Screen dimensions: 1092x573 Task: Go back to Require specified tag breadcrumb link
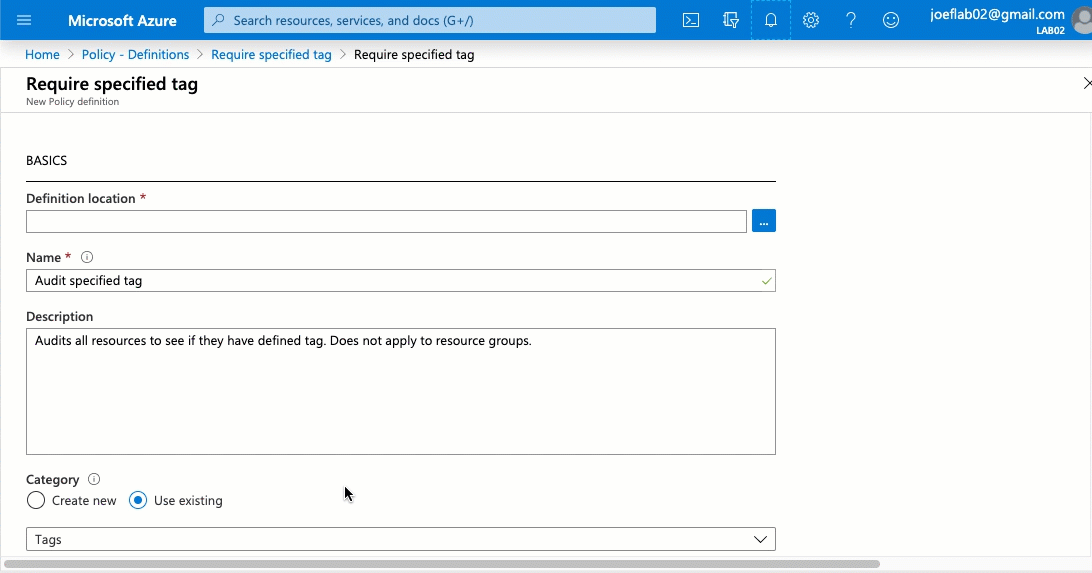(271, 55)
